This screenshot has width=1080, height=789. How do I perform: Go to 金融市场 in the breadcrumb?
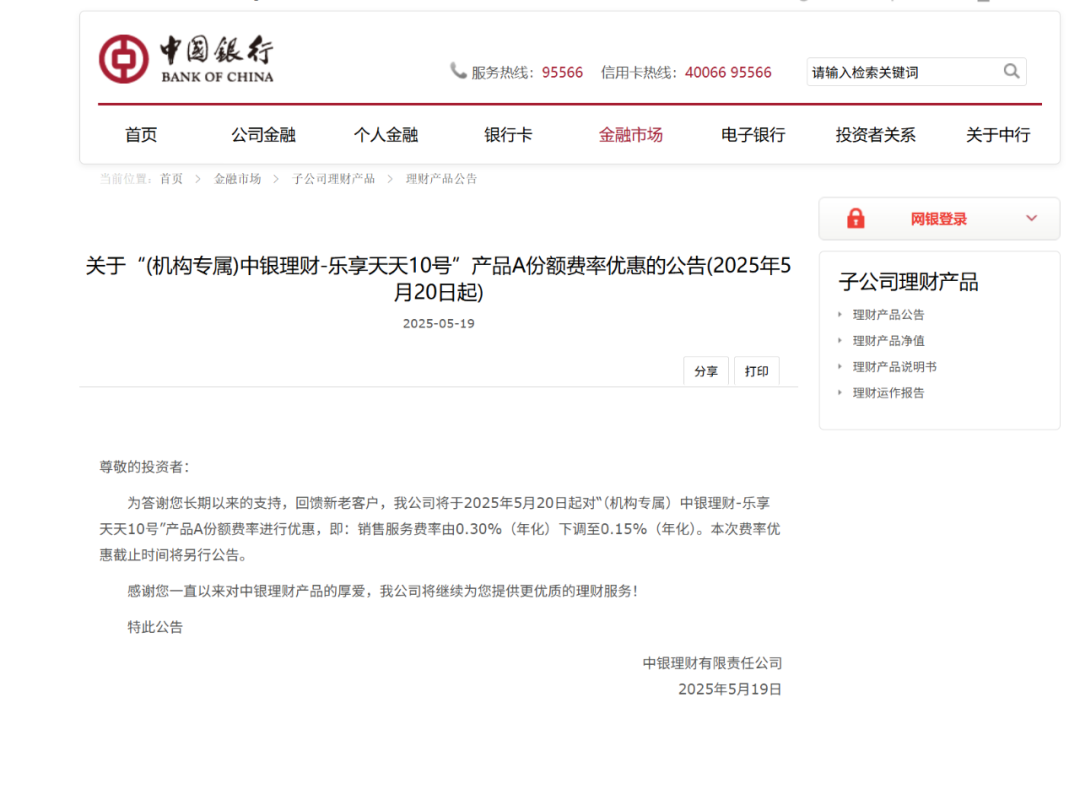pyautogui.click(x=238, y=179)
